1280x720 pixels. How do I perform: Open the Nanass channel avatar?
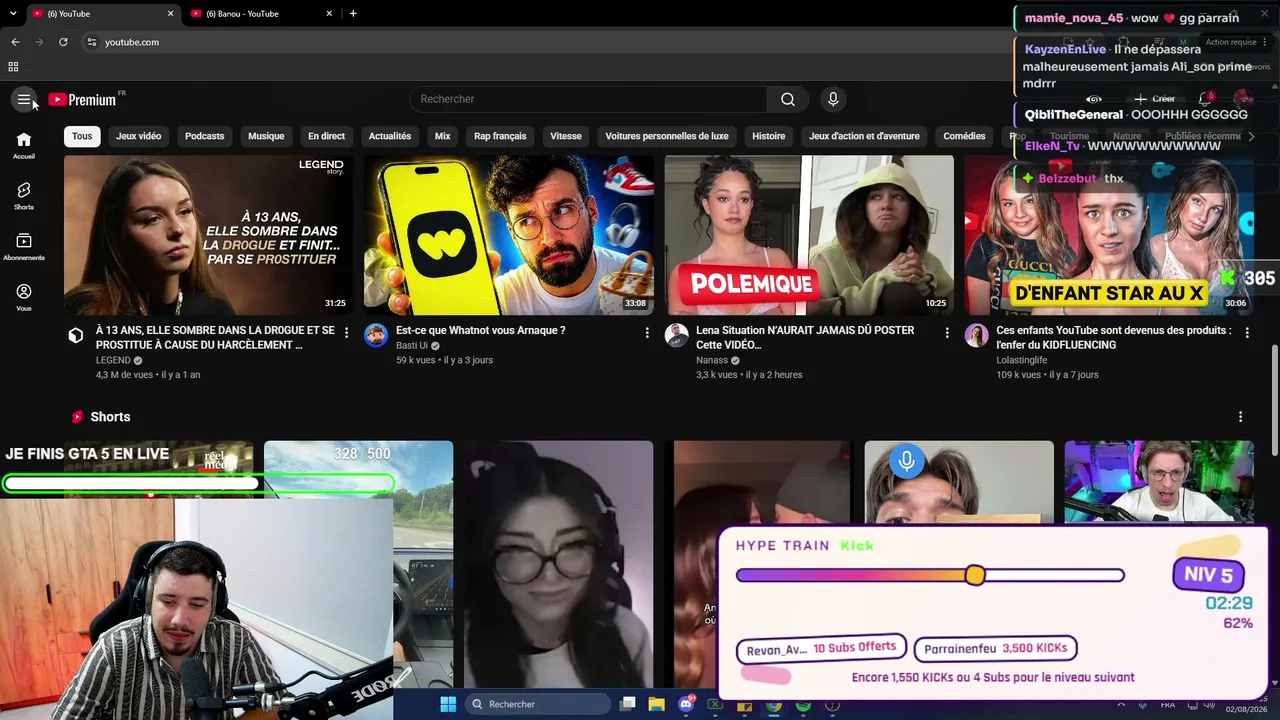tap(677, 336)
